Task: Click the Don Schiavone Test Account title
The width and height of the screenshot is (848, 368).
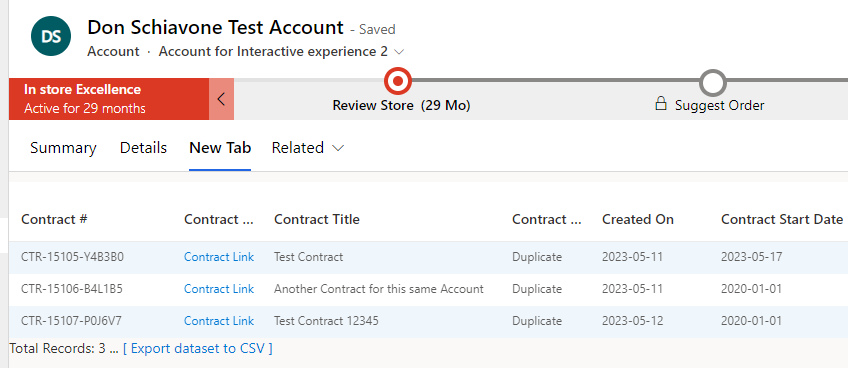Action: [215, 27]
